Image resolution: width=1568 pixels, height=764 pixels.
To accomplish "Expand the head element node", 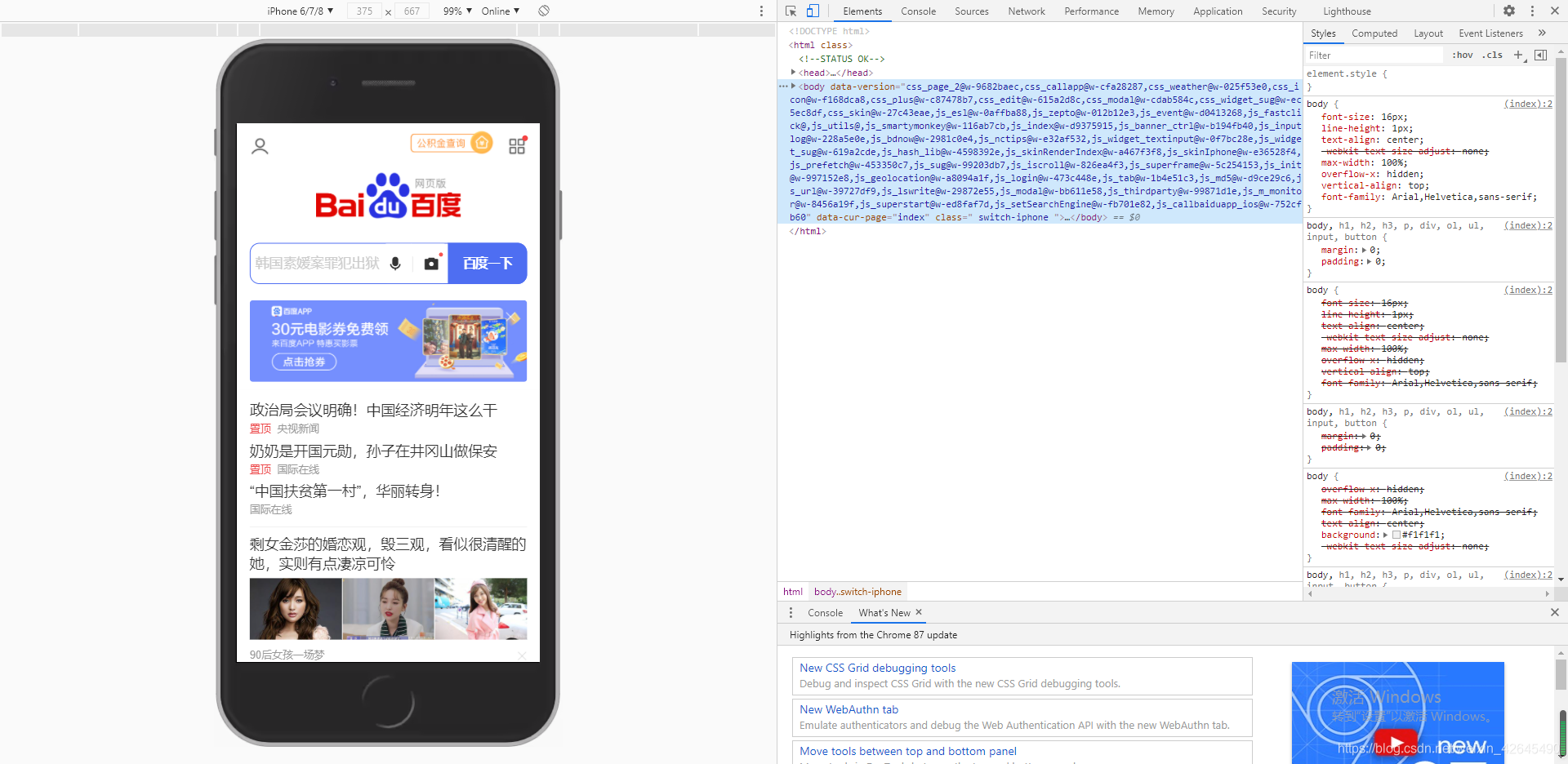I will (x=793, y=73).
